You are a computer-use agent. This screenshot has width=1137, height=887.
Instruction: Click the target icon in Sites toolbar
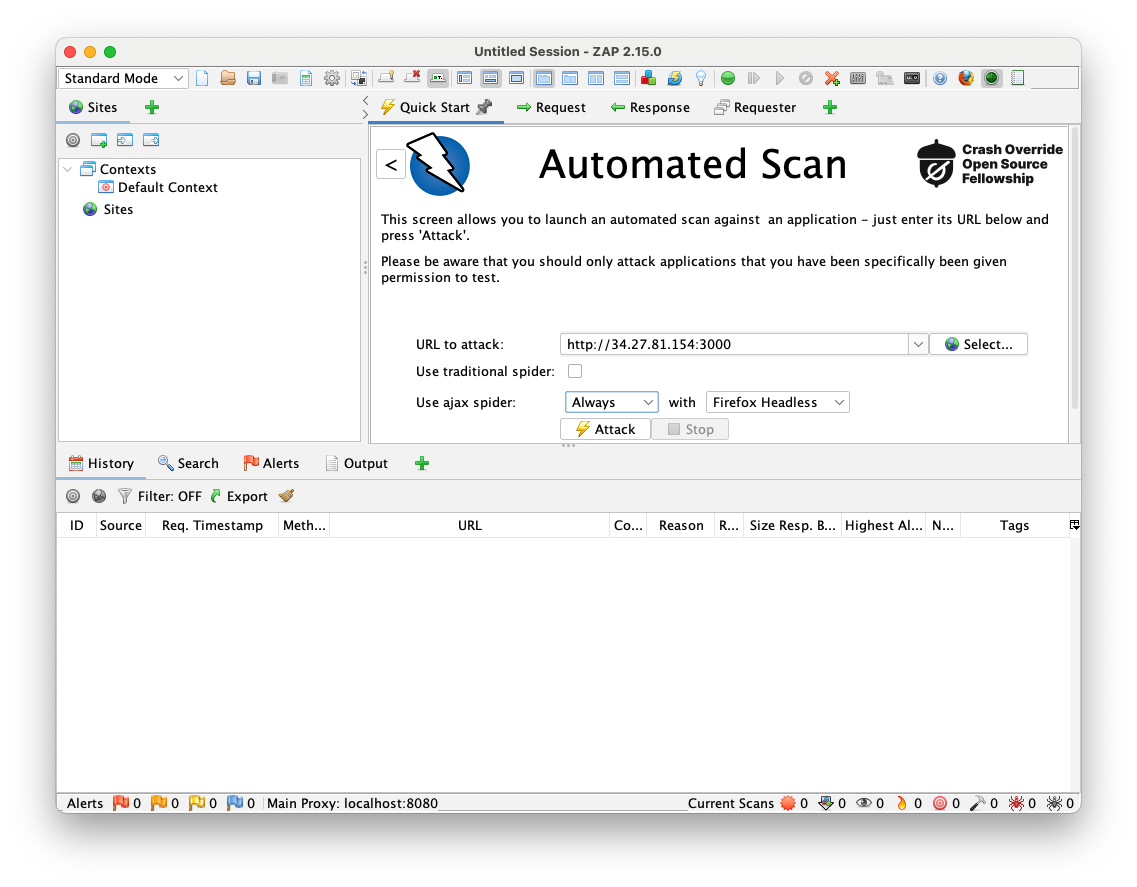73,140
